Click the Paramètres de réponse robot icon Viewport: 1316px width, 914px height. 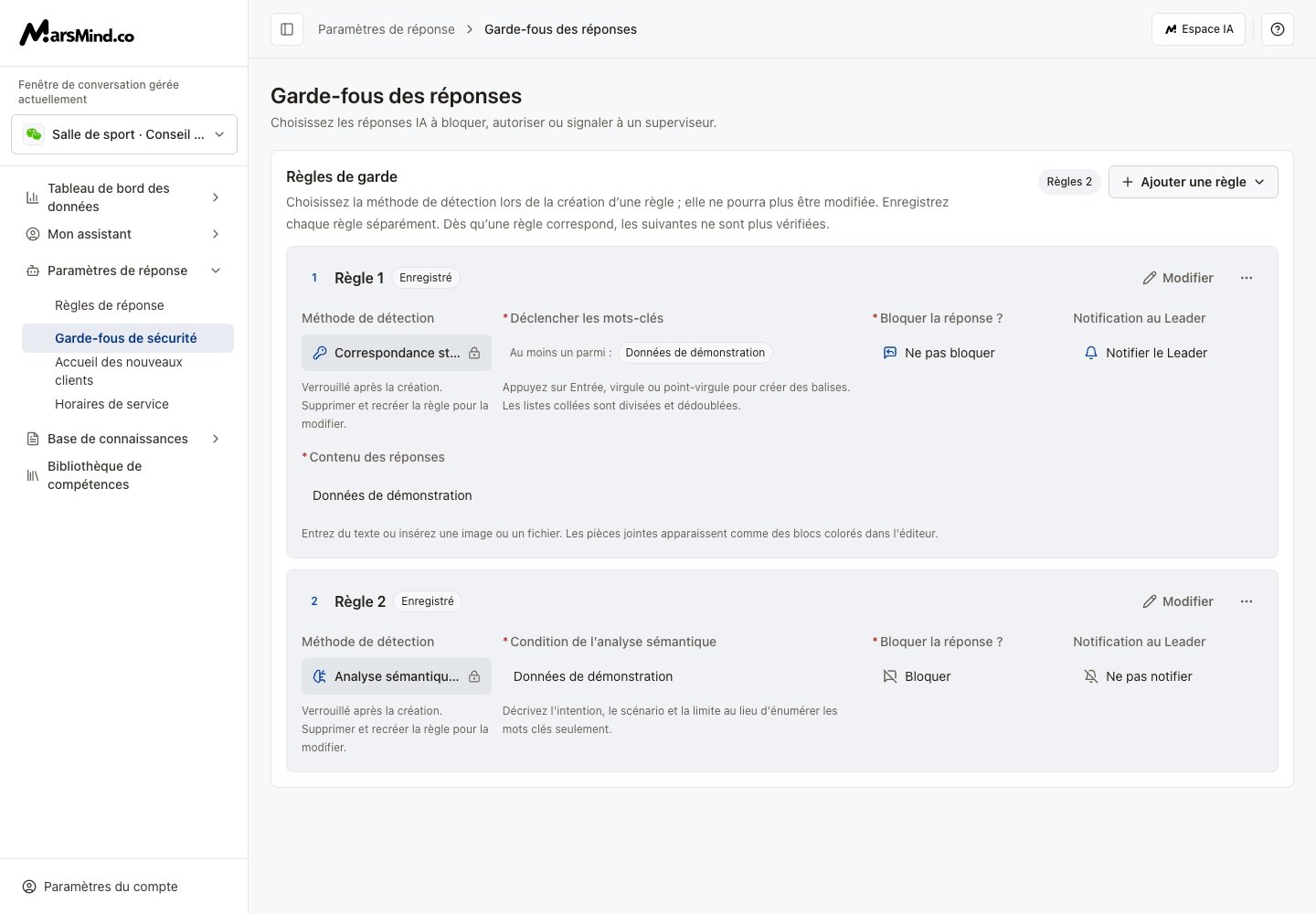(x=33, y=271)
